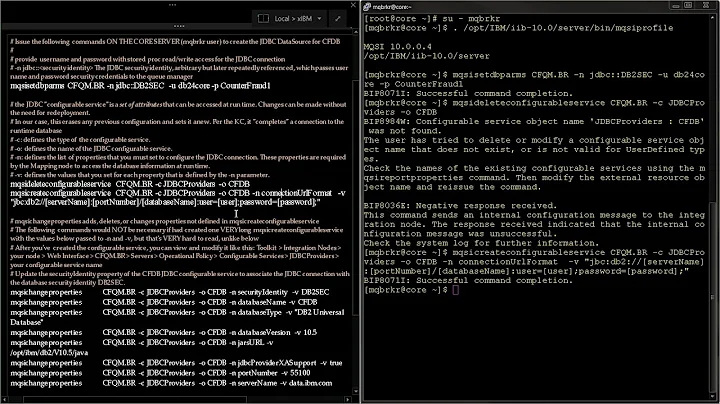Maximize the mqbrkr@core terminal window
This screenshot has height=404, width=720.
click(x=688, y=6)
